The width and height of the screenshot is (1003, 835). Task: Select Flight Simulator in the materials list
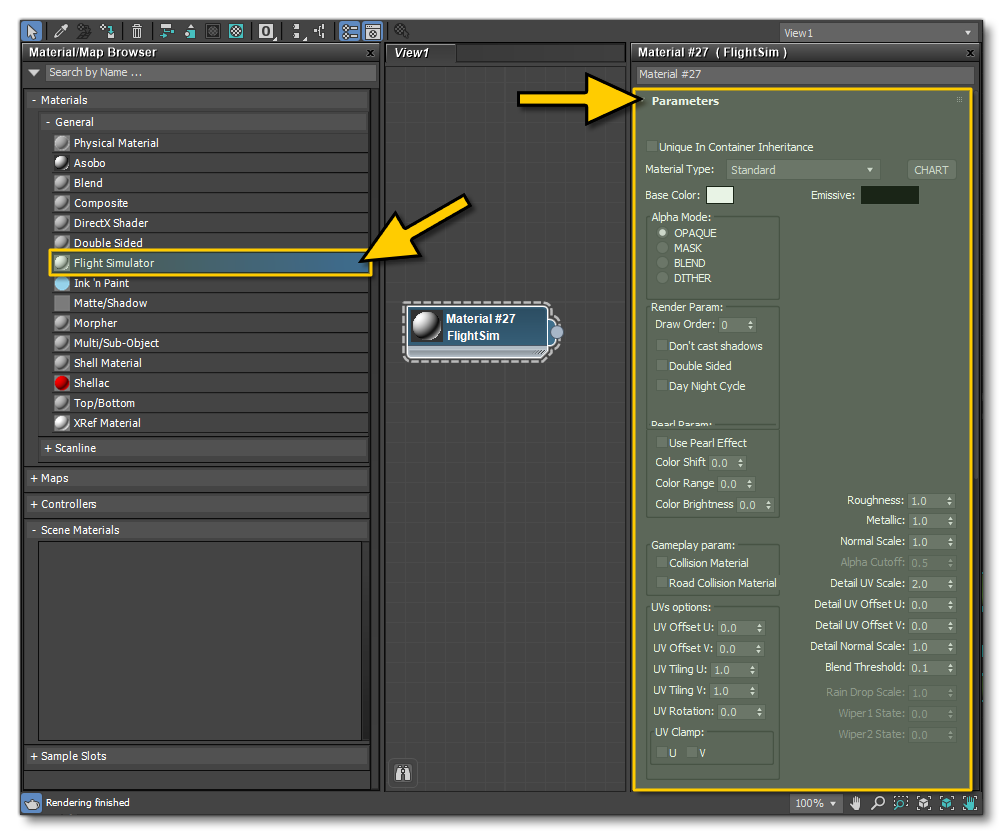[x=114, y=262]
